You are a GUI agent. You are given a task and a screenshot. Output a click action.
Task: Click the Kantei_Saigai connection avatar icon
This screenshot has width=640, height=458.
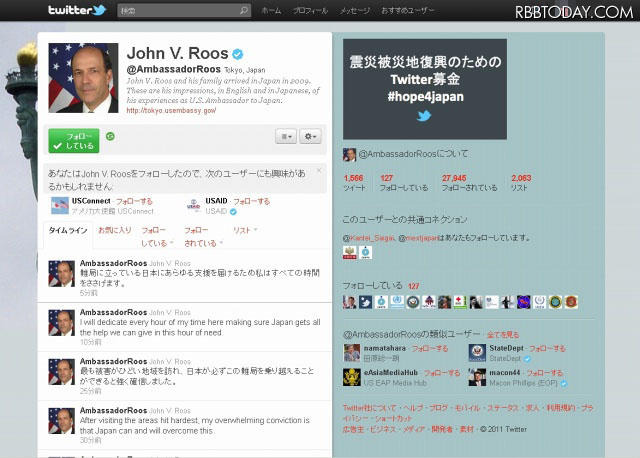click(x=350, y=253)
